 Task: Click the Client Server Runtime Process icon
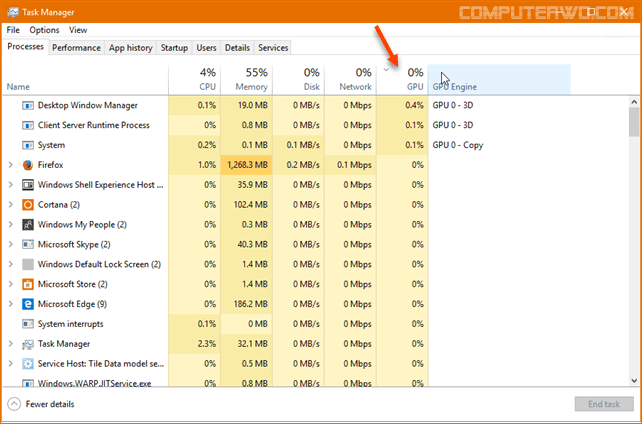coord(27,125)
